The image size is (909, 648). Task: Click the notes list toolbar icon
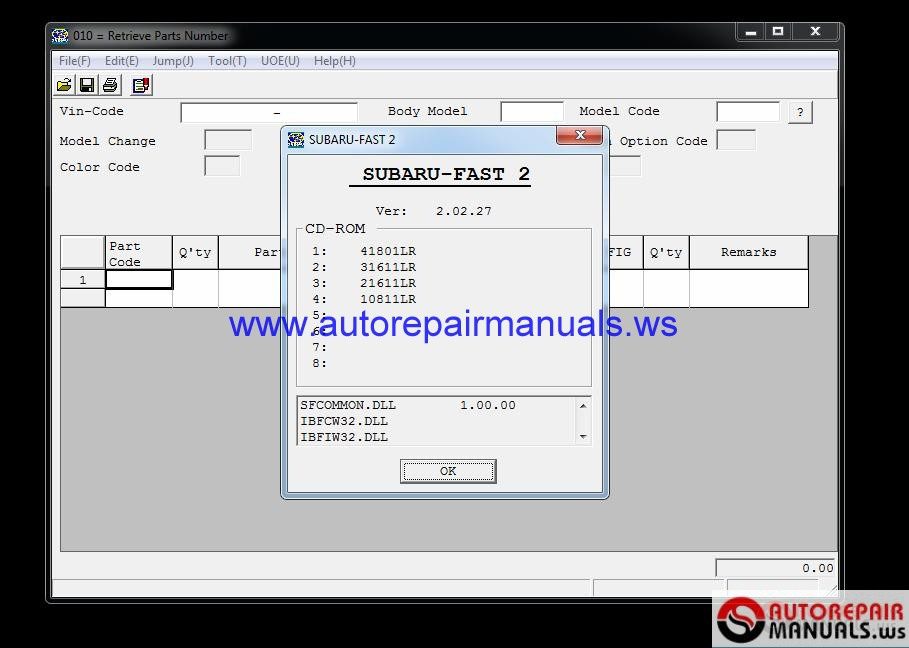pyautogui.click(x=141, y=85)
